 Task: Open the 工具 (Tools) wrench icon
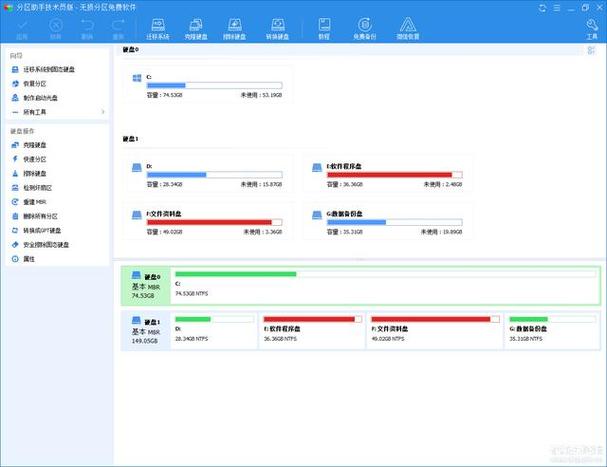(x=592, y=29)
